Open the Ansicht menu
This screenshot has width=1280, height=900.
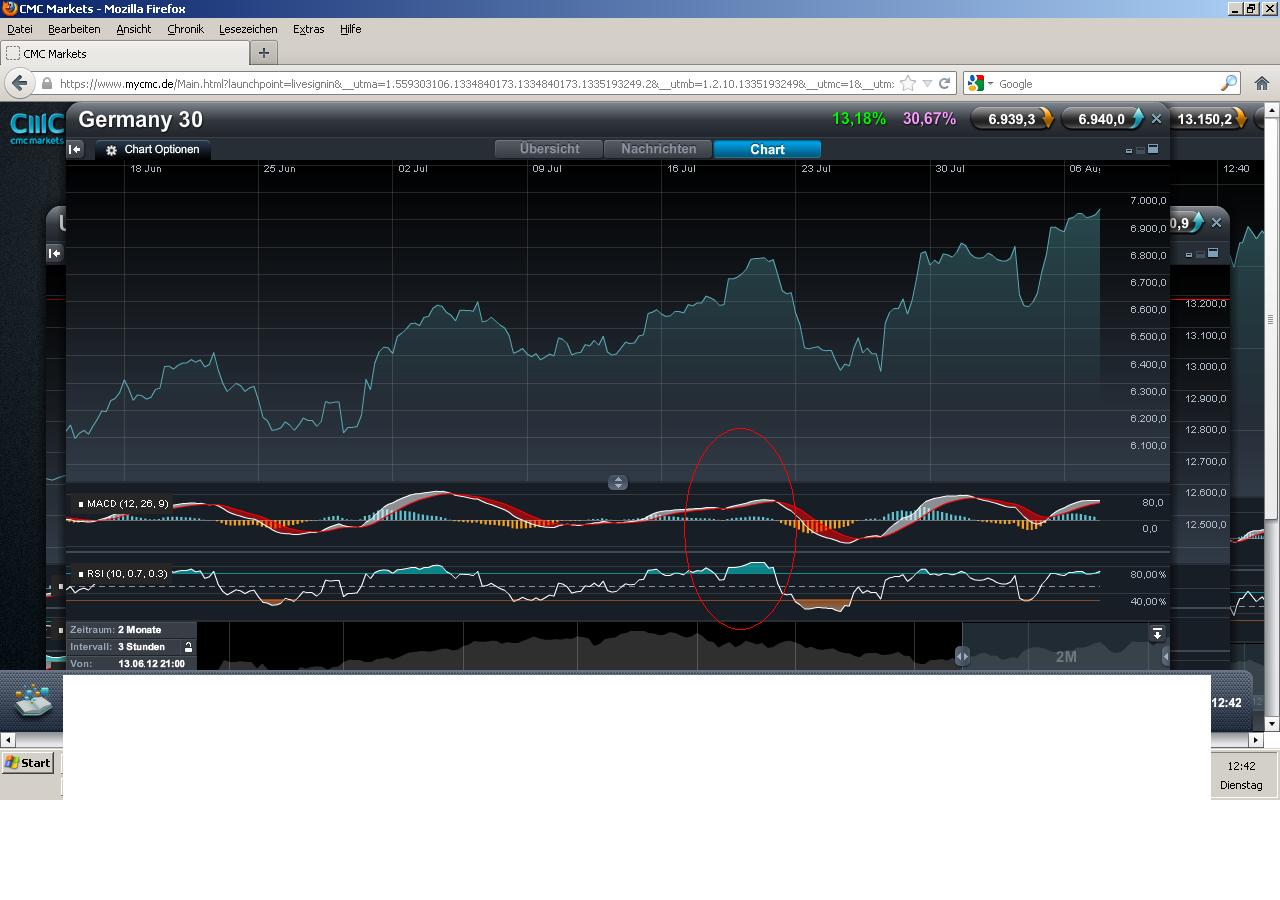(x=134, y=29)
